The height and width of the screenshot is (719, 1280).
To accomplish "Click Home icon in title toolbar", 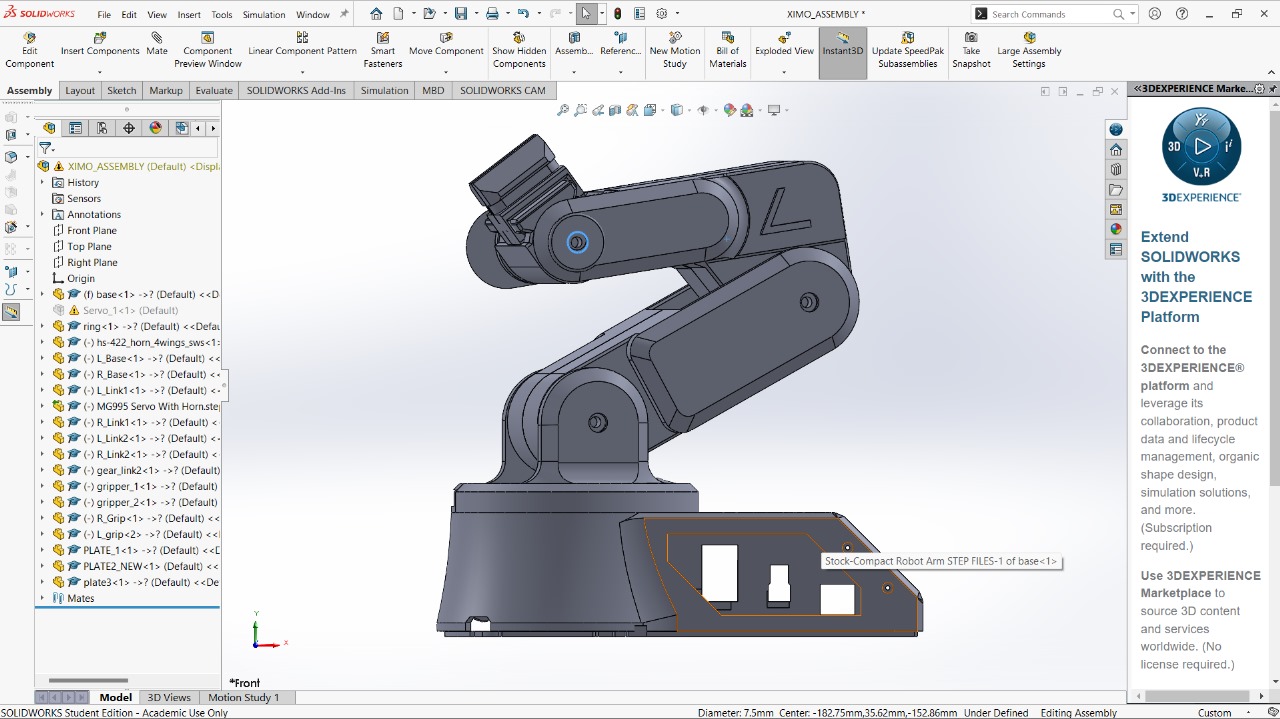I will click(x=376, y=14).
